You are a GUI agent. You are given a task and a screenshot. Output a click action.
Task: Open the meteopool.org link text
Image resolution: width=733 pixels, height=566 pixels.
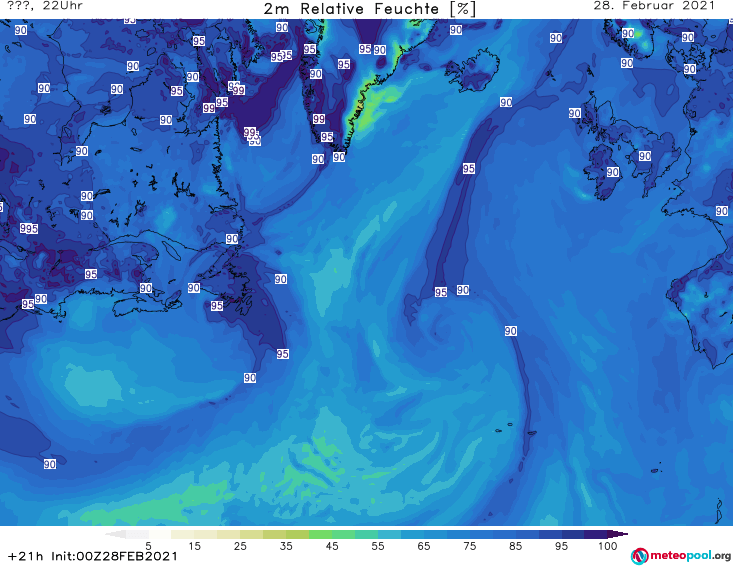tap(690, 555)
